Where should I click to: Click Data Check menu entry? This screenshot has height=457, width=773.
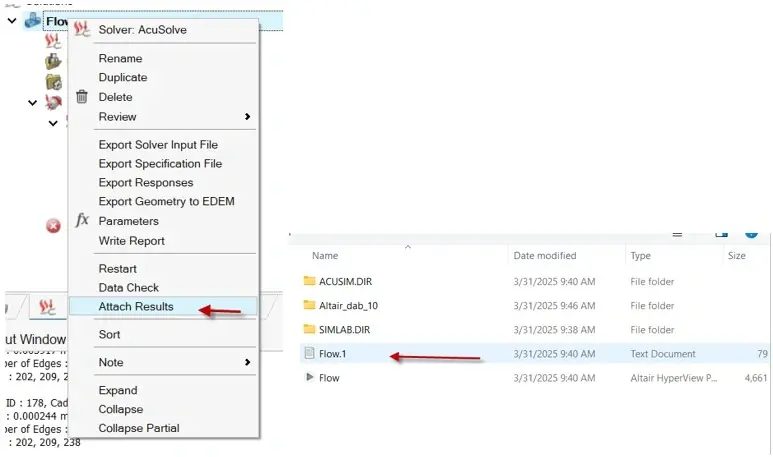pos(128,287)
